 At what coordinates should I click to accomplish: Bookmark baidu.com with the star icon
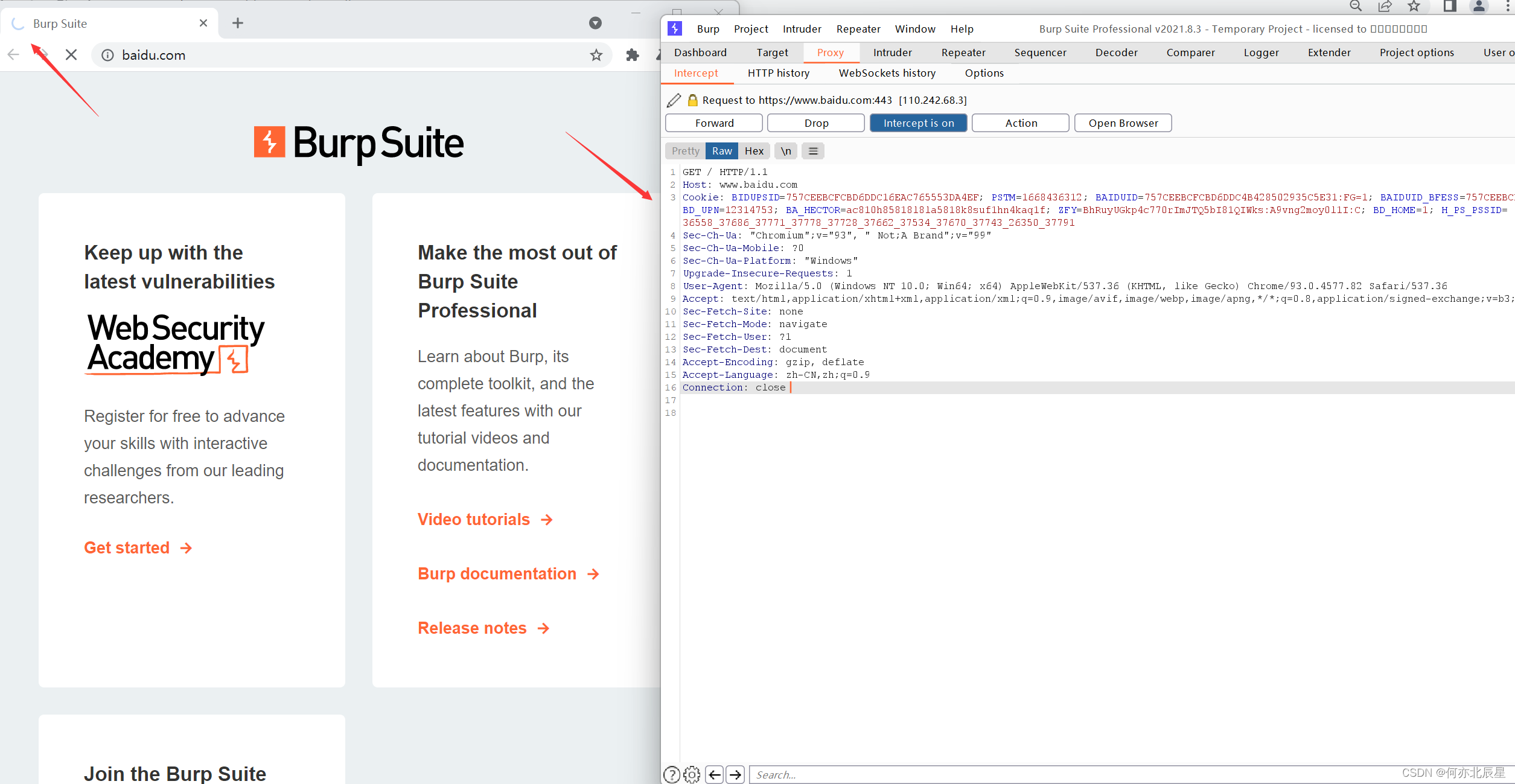point(596,55)
